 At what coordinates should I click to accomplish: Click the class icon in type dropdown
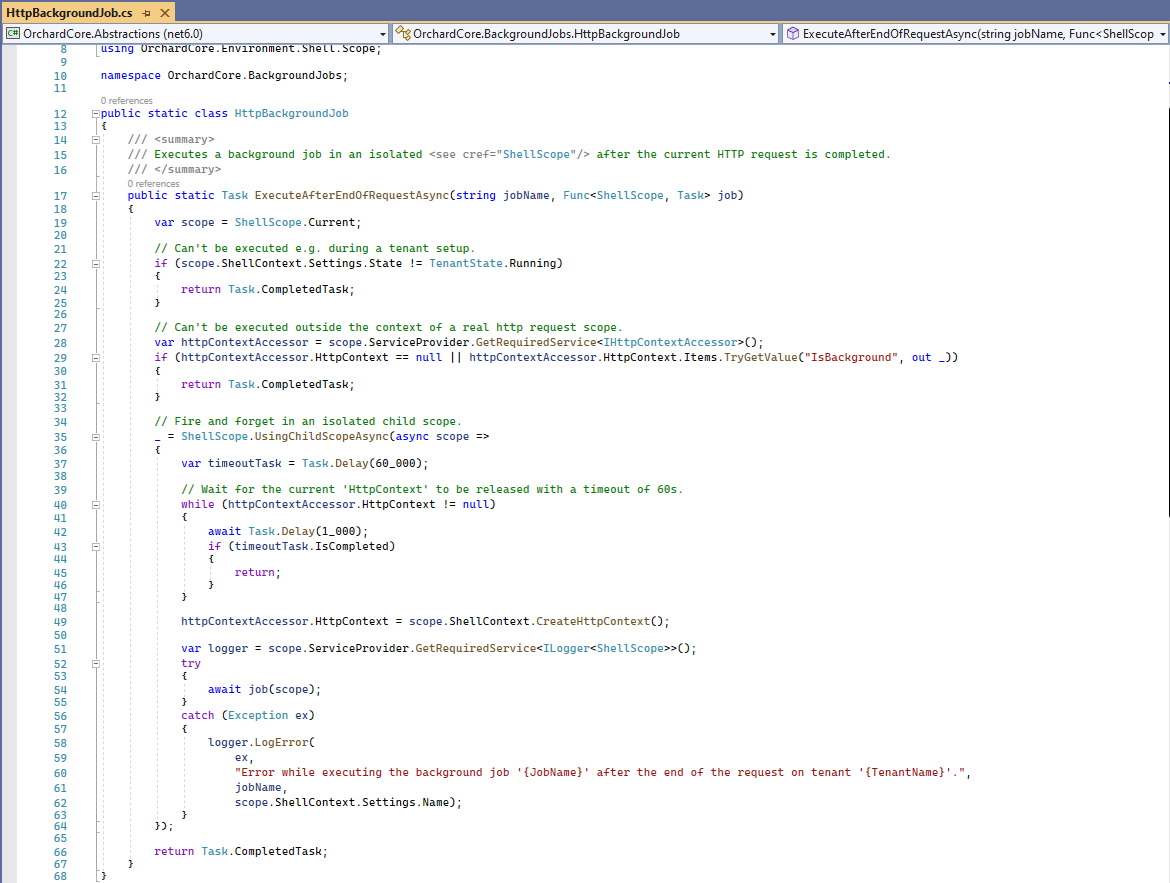pos(403,34)
